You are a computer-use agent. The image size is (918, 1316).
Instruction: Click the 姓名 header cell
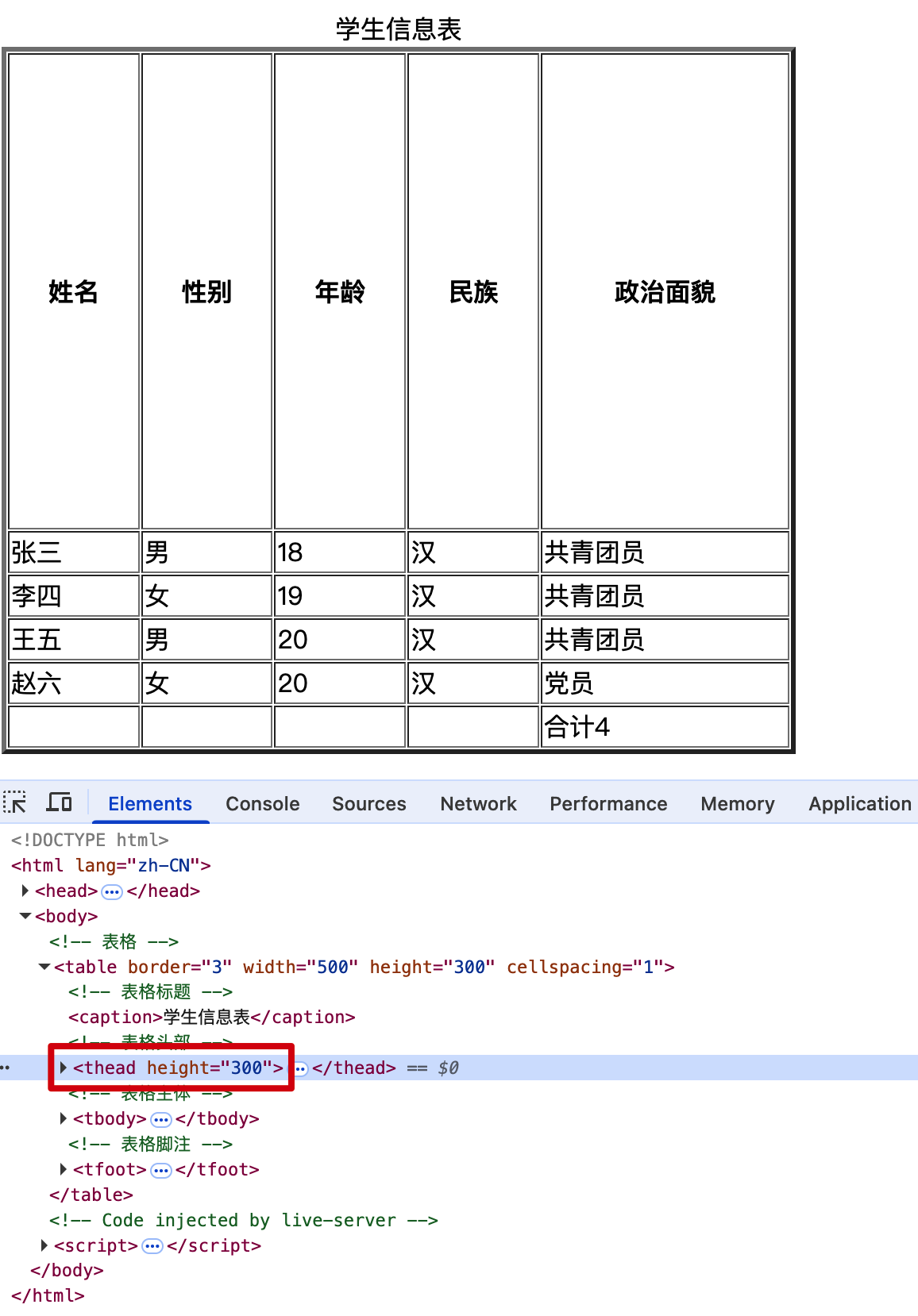tap(74, 291)
